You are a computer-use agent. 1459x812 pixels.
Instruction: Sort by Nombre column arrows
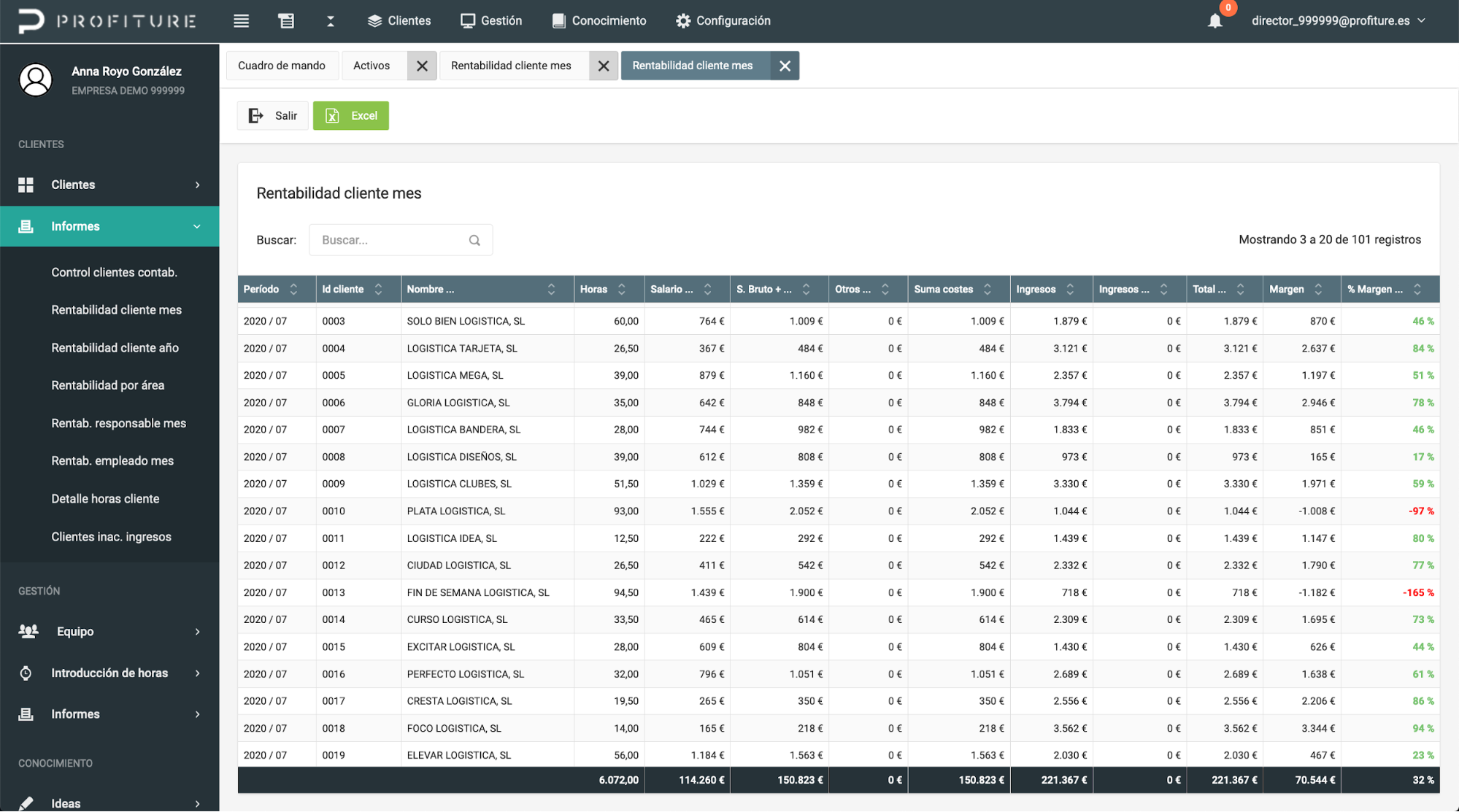pyautogui.click(x=551, y=289)
